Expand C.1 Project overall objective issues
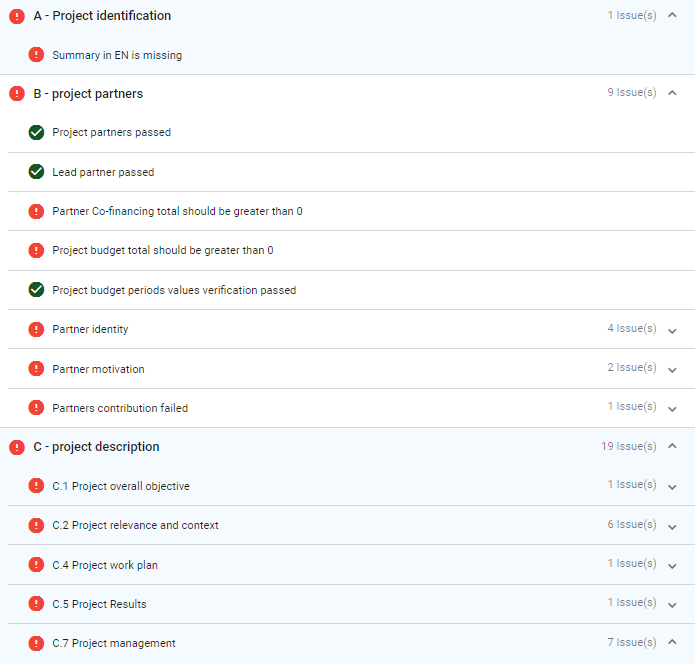This screenshot has height=664, width=696. pyautogui.click(x=672, y=486)
